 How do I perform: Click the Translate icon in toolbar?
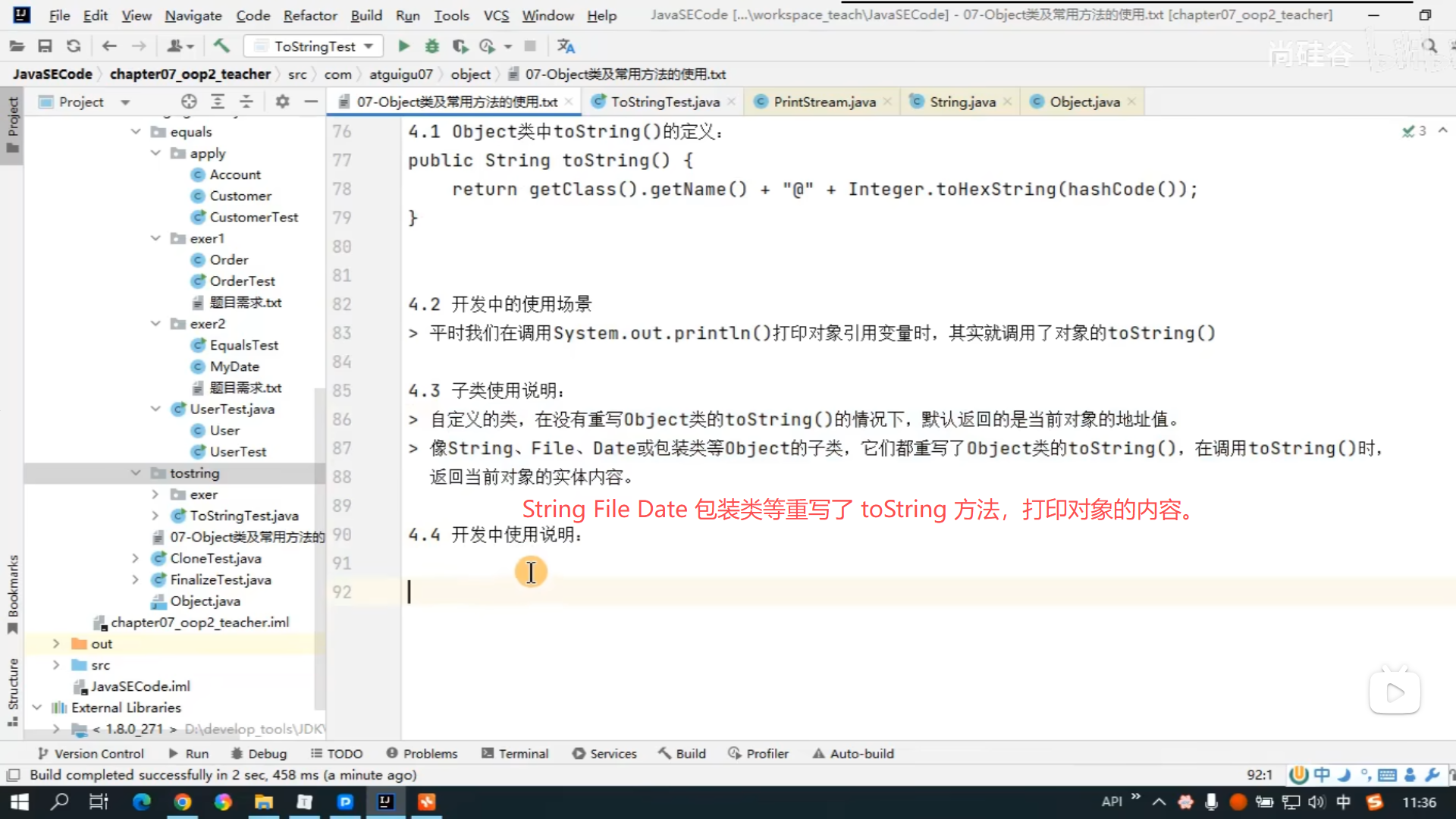click(566, 46)
